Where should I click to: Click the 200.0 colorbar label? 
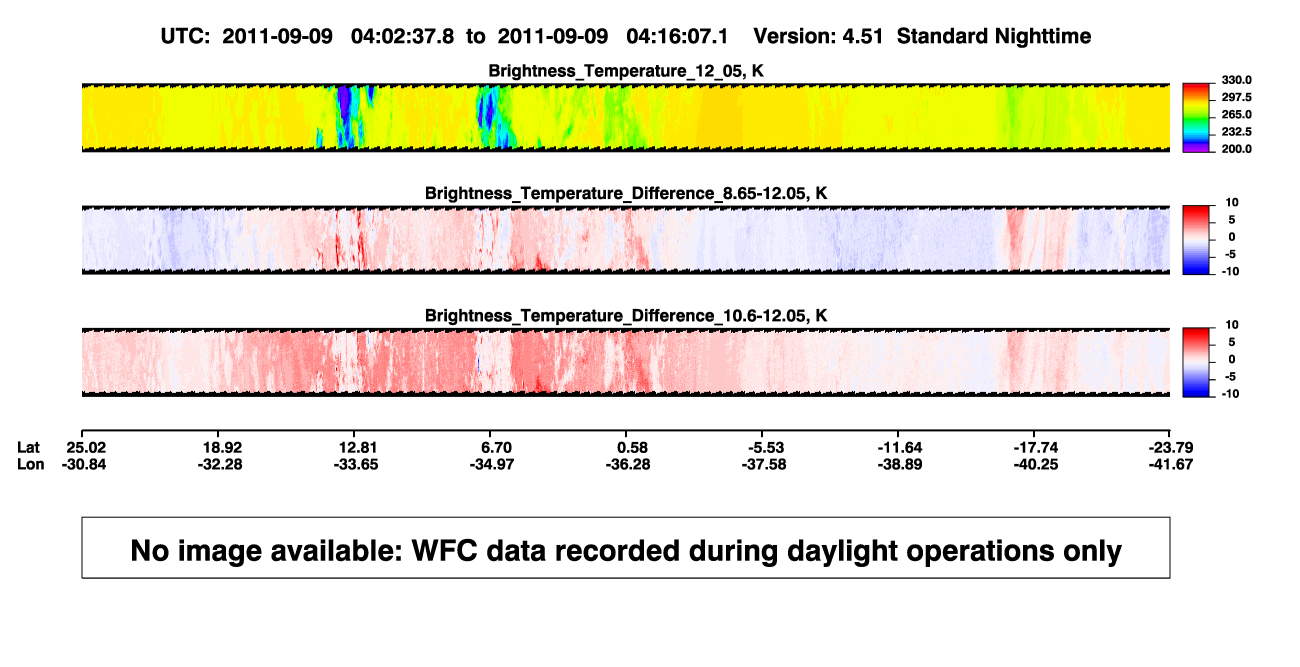coord(1237,148)
